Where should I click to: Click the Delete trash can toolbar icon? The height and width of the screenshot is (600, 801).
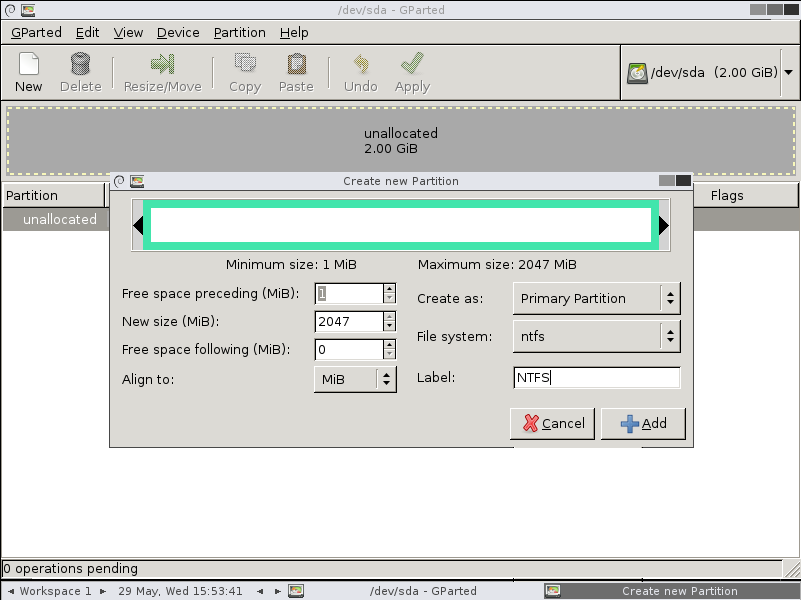pyautogui.click(x=80, y=64)
